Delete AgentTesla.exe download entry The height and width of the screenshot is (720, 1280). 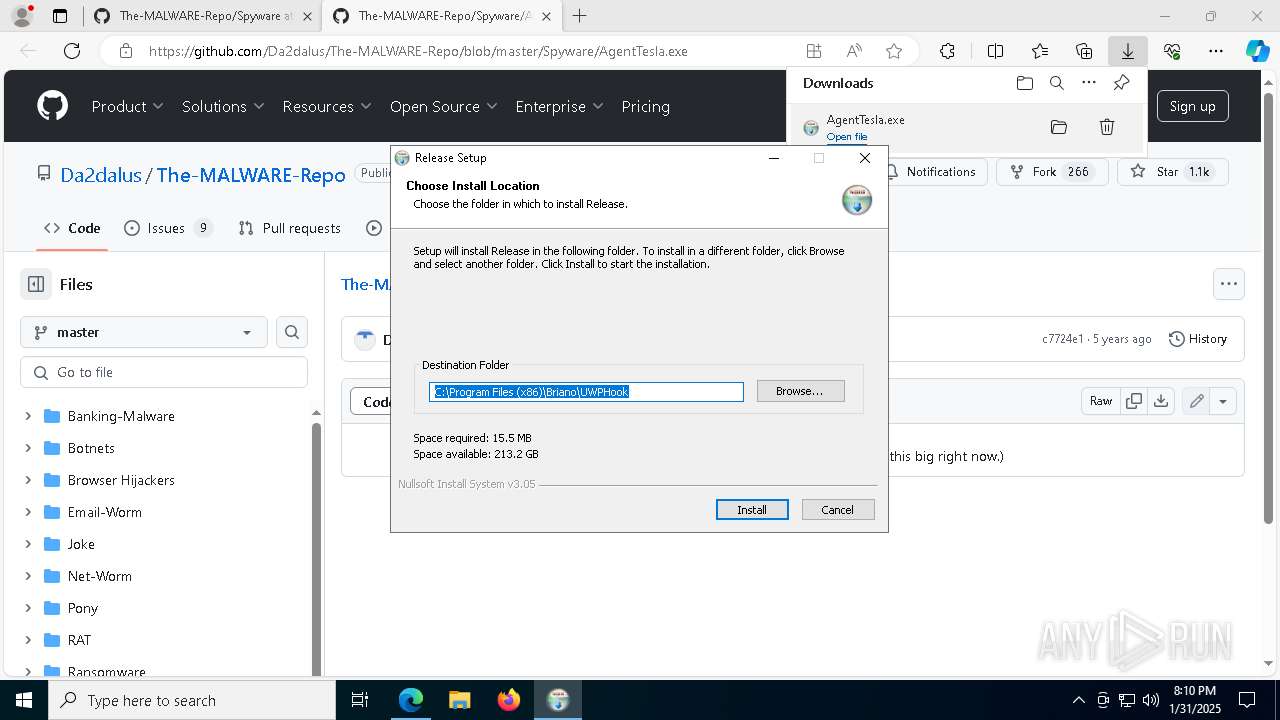pos(1107,127)
